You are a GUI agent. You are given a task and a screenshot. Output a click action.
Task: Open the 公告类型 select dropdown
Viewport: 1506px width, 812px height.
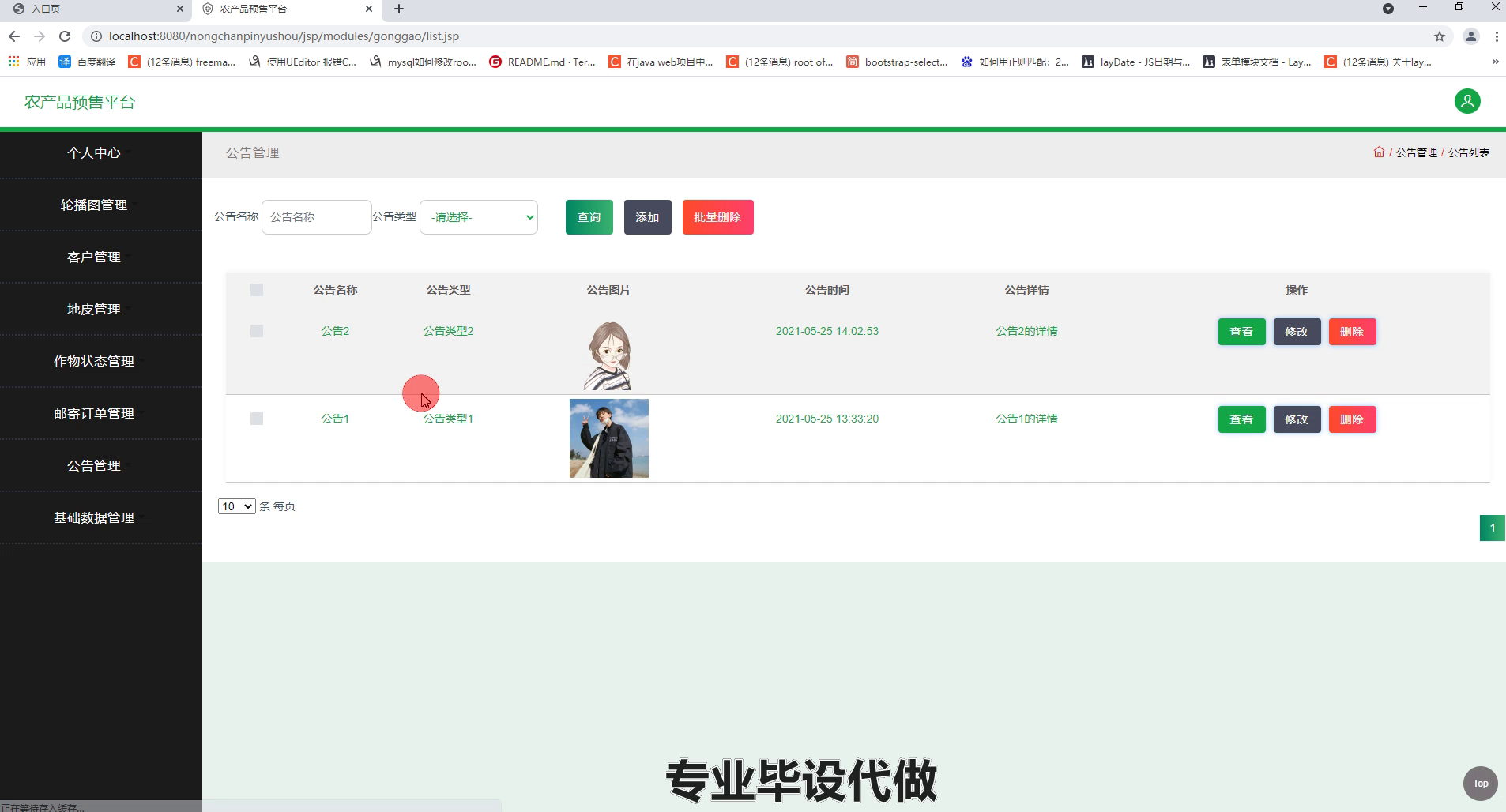479,217
